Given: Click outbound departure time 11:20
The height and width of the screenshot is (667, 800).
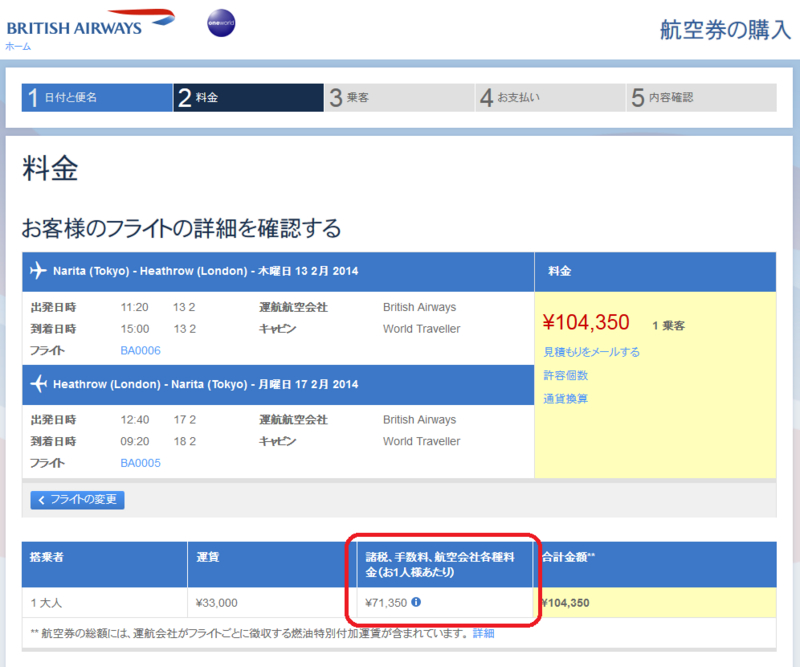Looking at the screenshot, I should pyautogui.click(x=135, y=307).
